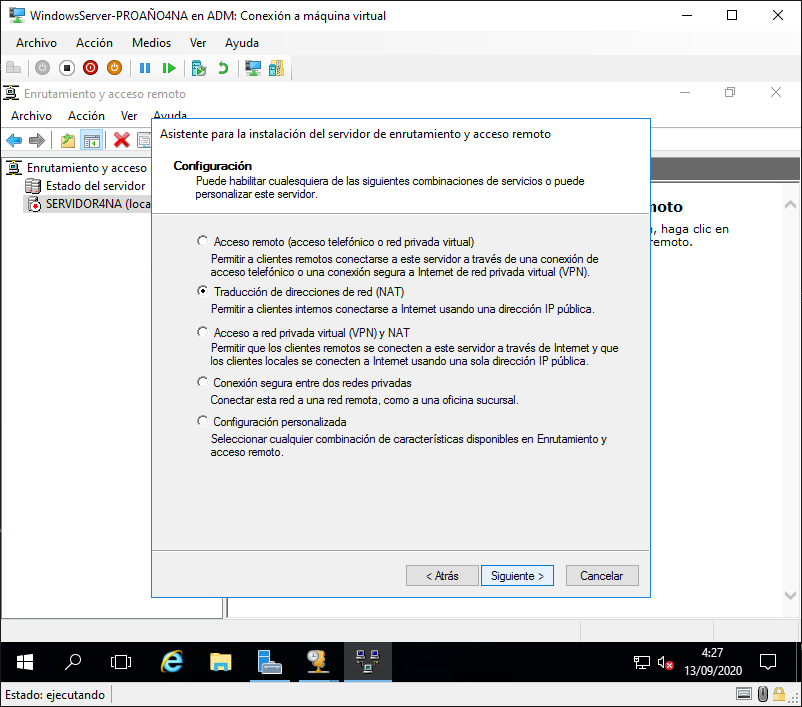This screenshot has width=802, height=707.
Task: Click the Up one level folder icon
Action: click(68, 140)
